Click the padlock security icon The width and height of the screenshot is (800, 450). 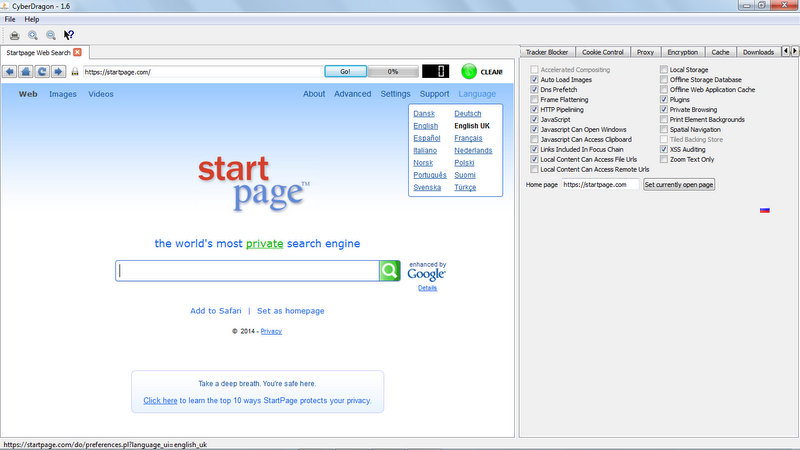click(x=75, y=72)
